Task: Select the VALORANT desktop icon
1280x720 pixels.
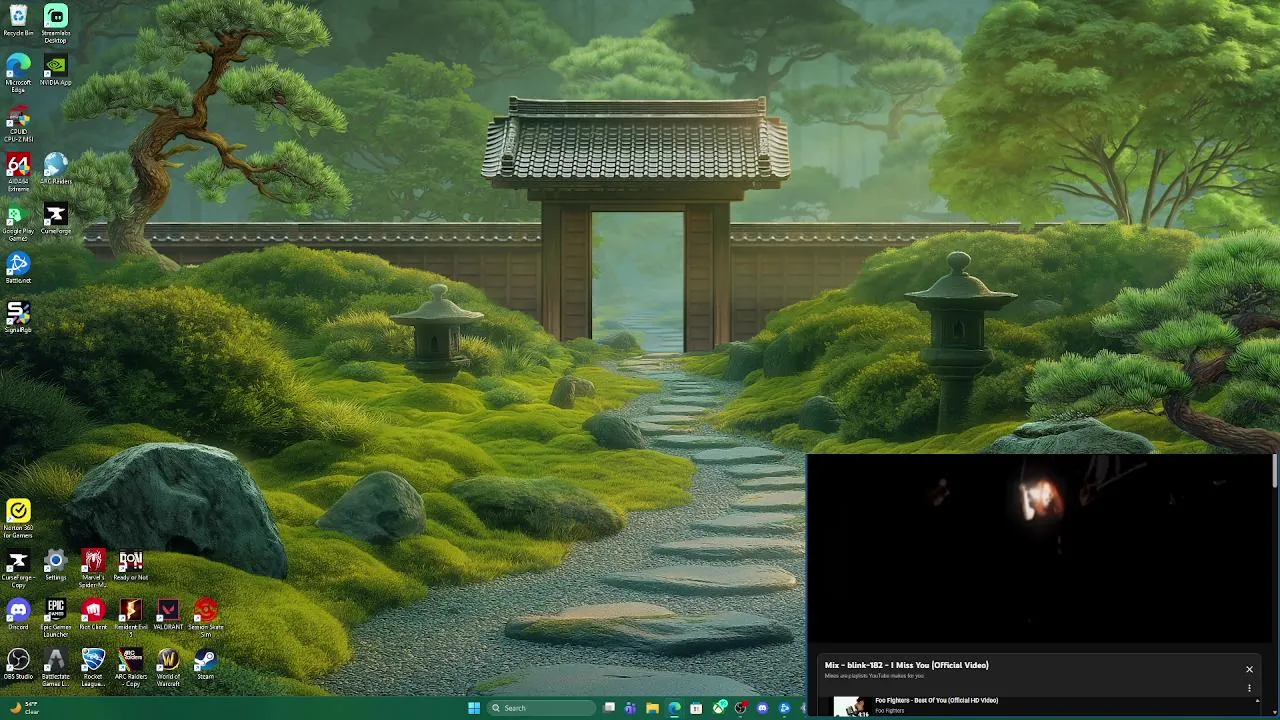Action: [168, 614]
